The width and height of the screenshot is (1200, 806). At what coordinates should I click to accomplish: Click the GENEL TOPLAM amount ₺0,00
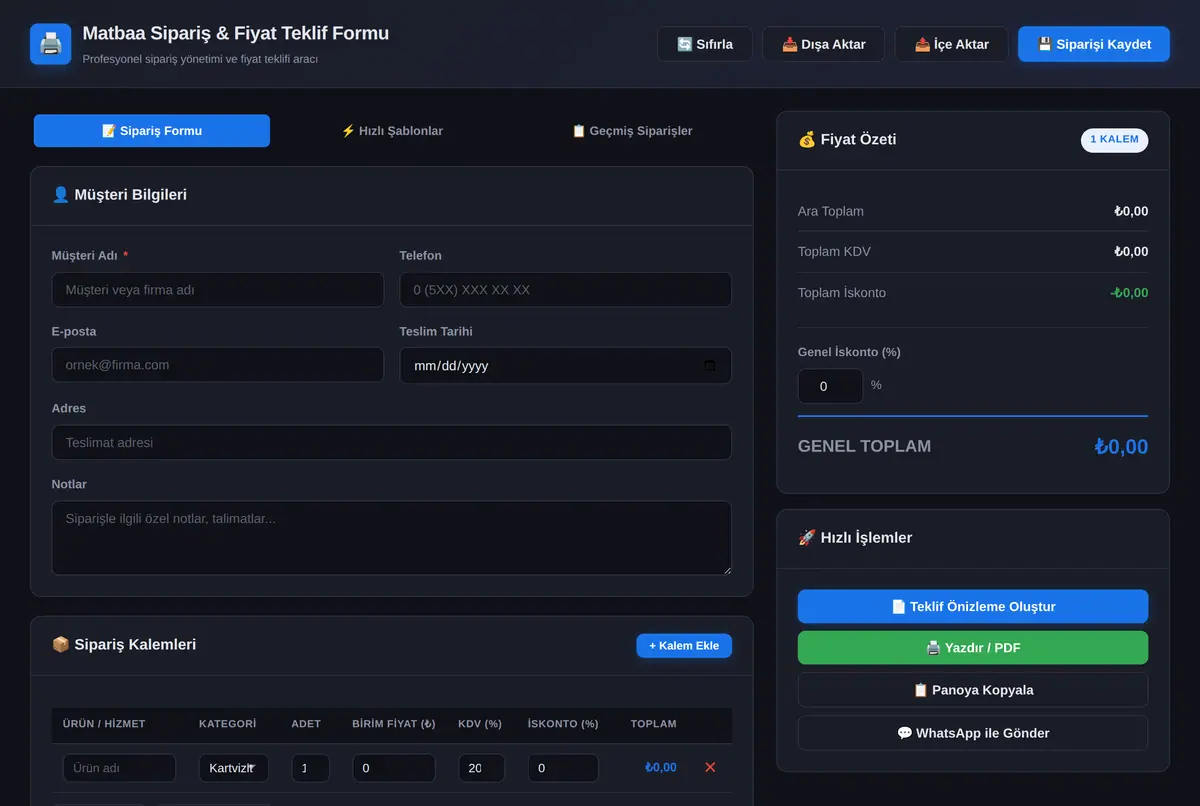[1121, 447]
